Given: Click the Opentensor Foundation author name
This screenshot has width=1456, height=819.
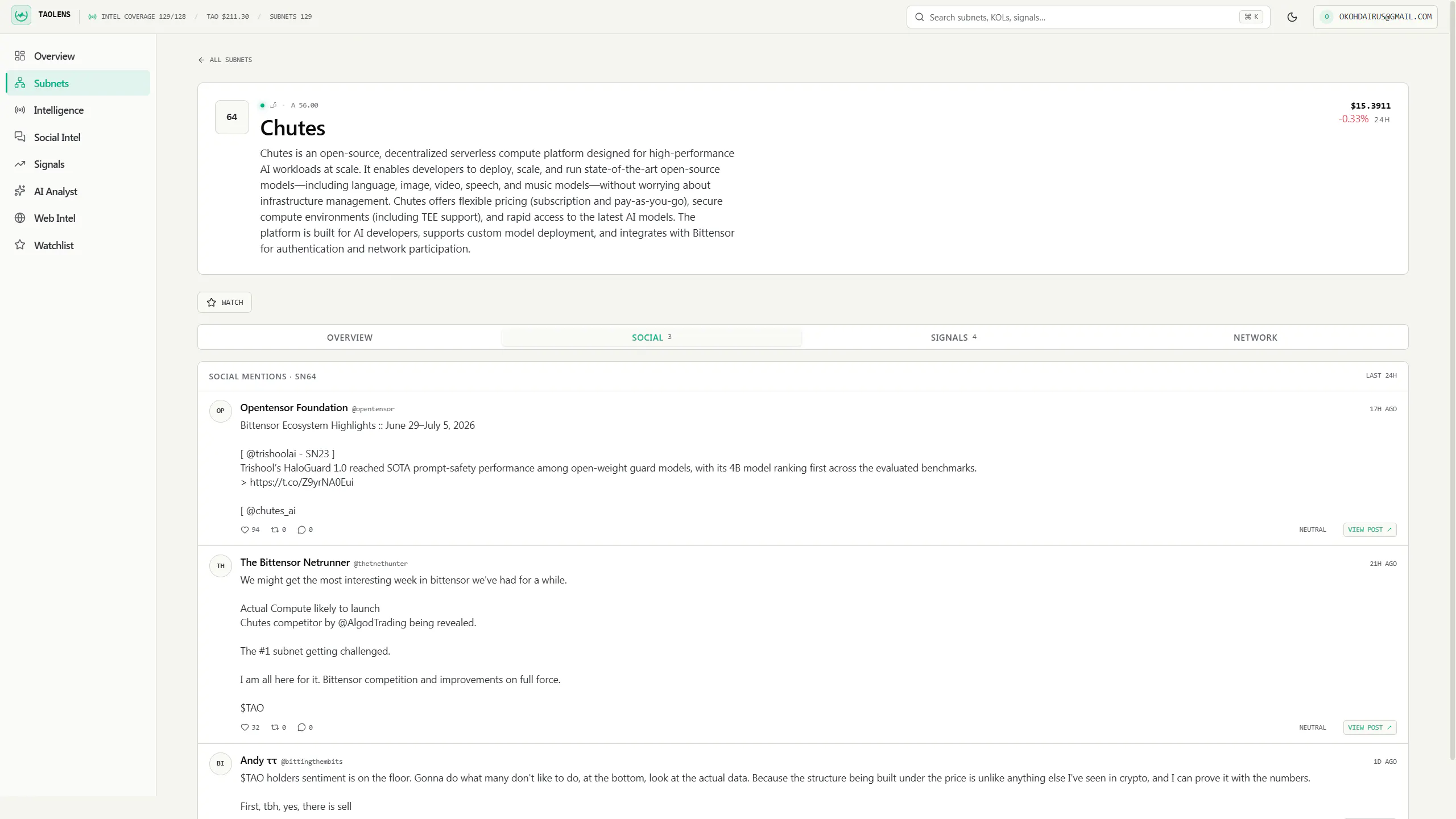Looking at the screenshot, I should tap(294, 408).
